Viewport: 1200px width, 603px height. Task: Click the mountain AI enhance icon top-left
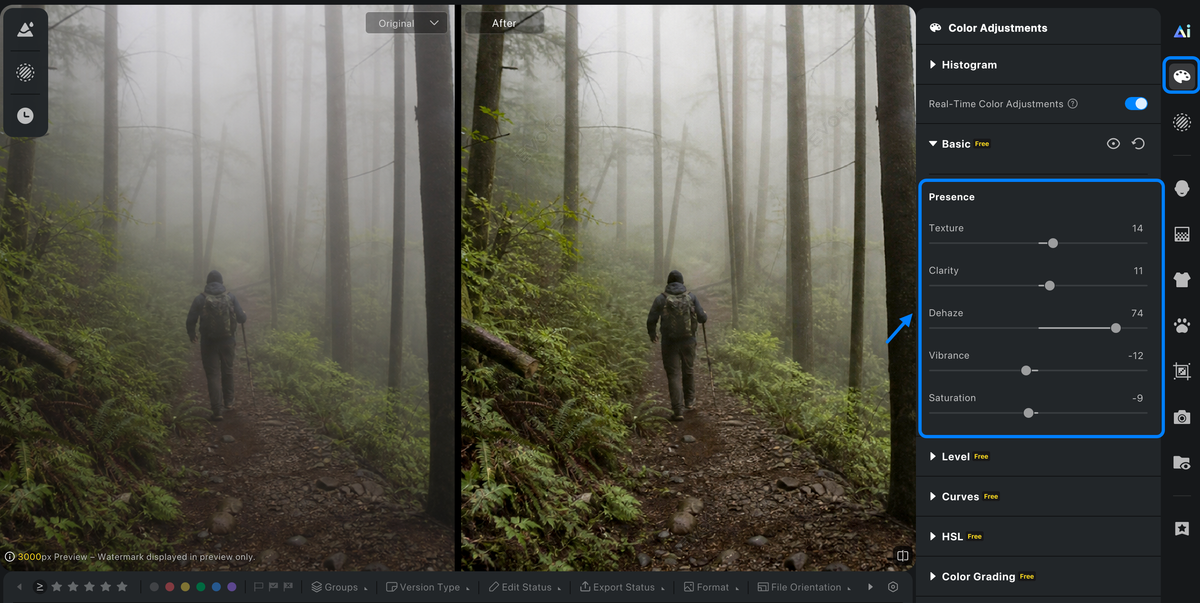tap(25, 30)
